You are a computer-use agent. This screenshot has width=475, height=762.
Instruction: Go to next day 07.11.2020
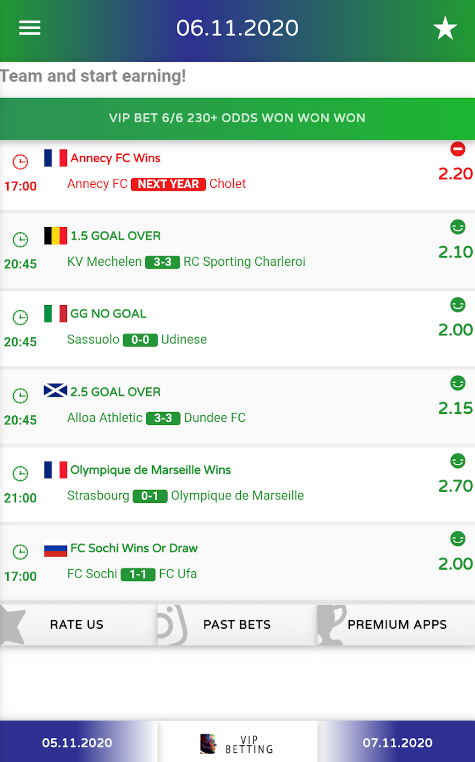[397, 742]
